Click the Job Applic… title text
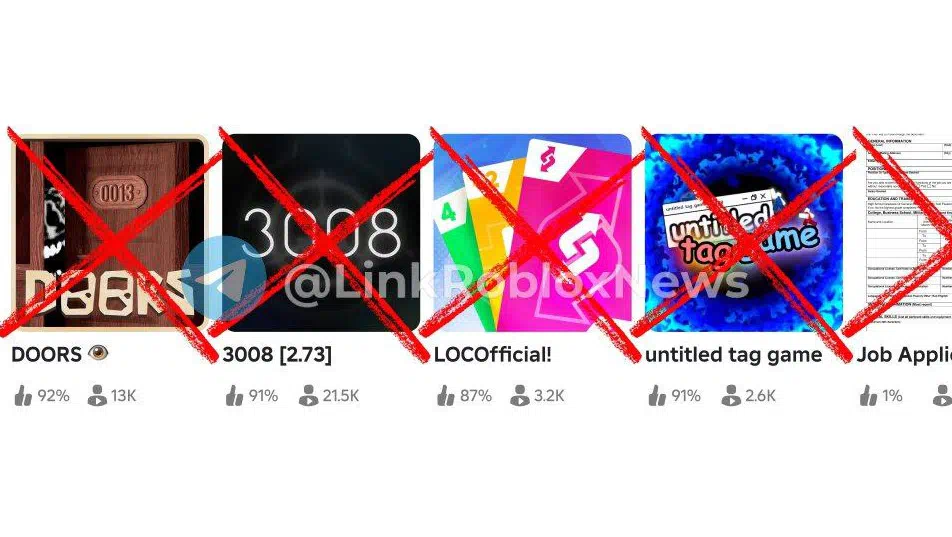The image size is (952, 537). pyautogui.click(x=904, y=355)
